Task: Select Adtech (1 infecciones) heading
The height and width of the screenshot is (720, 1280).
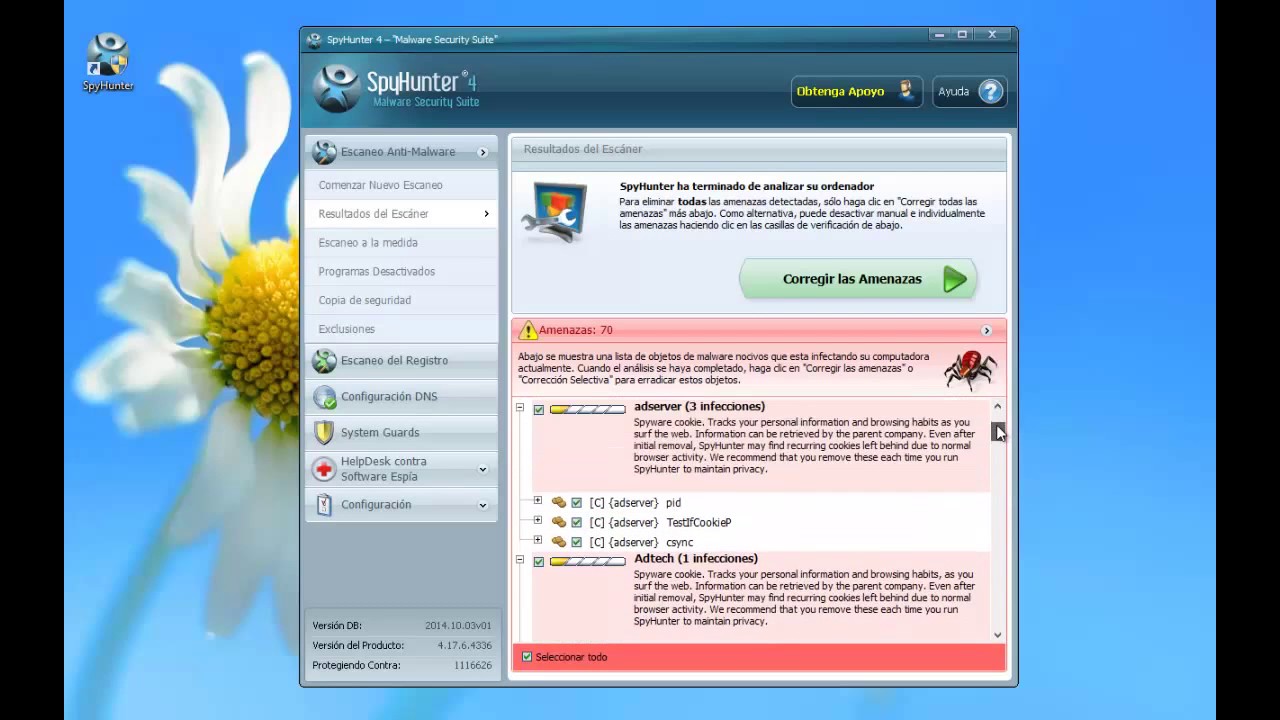Action: pyautogui.click(x=696, y=558)
